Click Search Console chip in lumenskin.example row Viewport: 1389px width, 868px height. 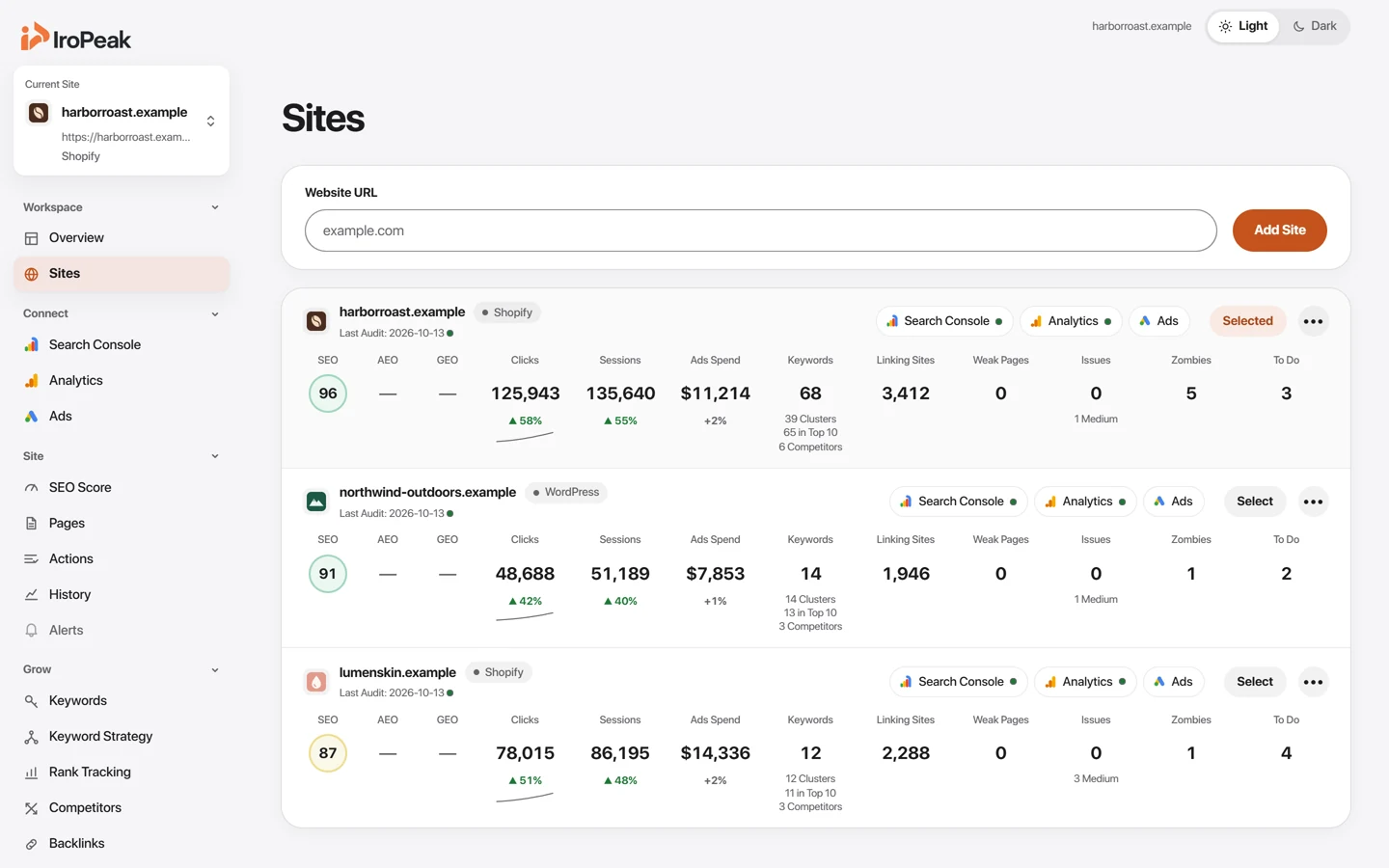point(958,682)
